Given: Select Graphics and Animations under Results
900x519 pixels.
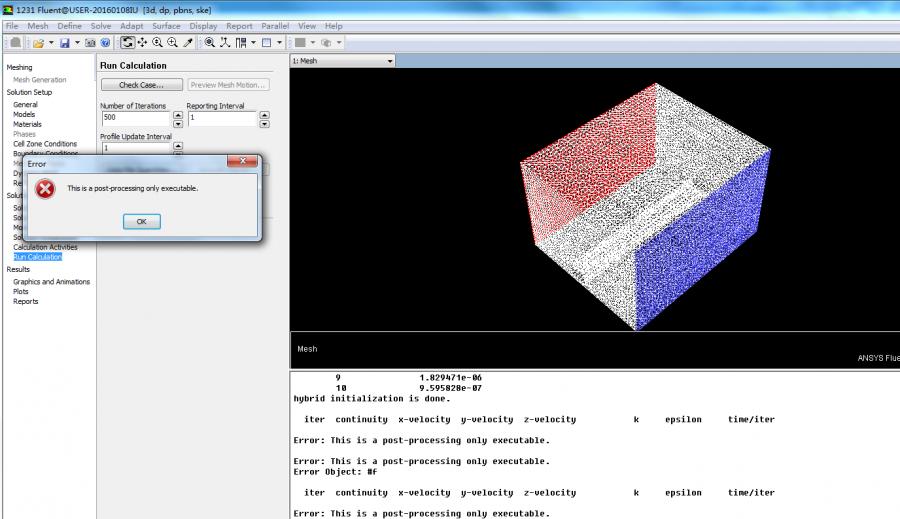Looking at the screenshot, I should 52,282.
